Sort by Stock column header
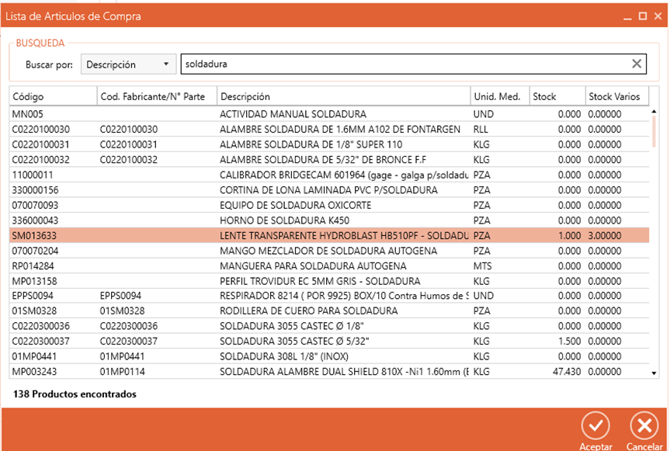 point(557,97)
